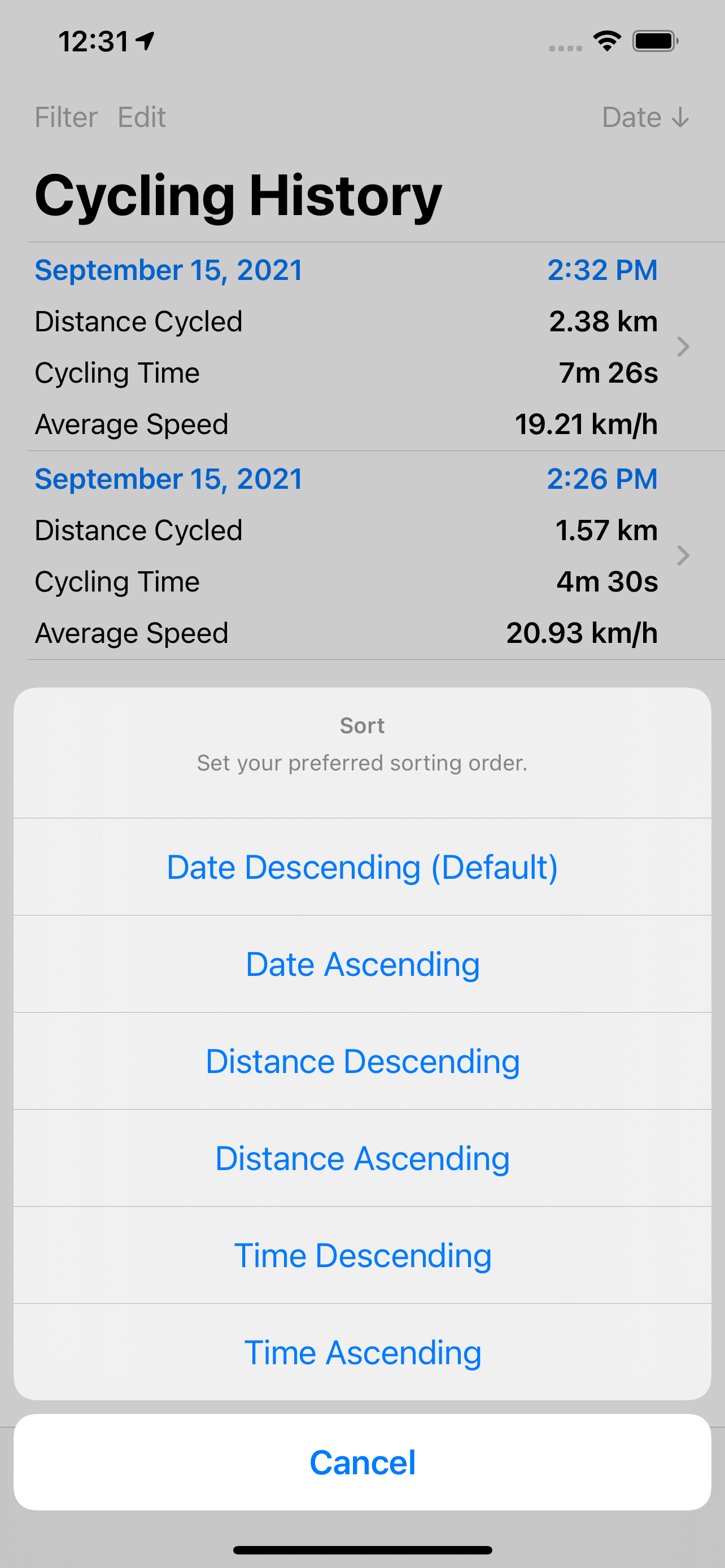Open details chevron for 2:32 PM ride
The image size is (725, 1568).
683,347
